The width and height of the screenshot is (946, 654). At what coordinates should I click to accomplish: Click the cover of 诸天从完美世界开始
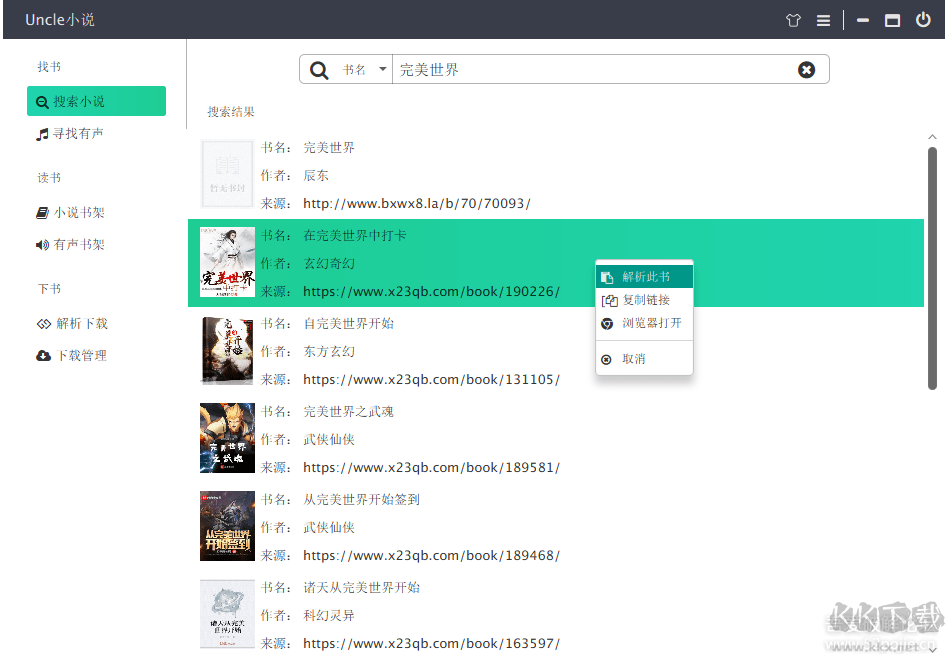[x=227, y=614]
